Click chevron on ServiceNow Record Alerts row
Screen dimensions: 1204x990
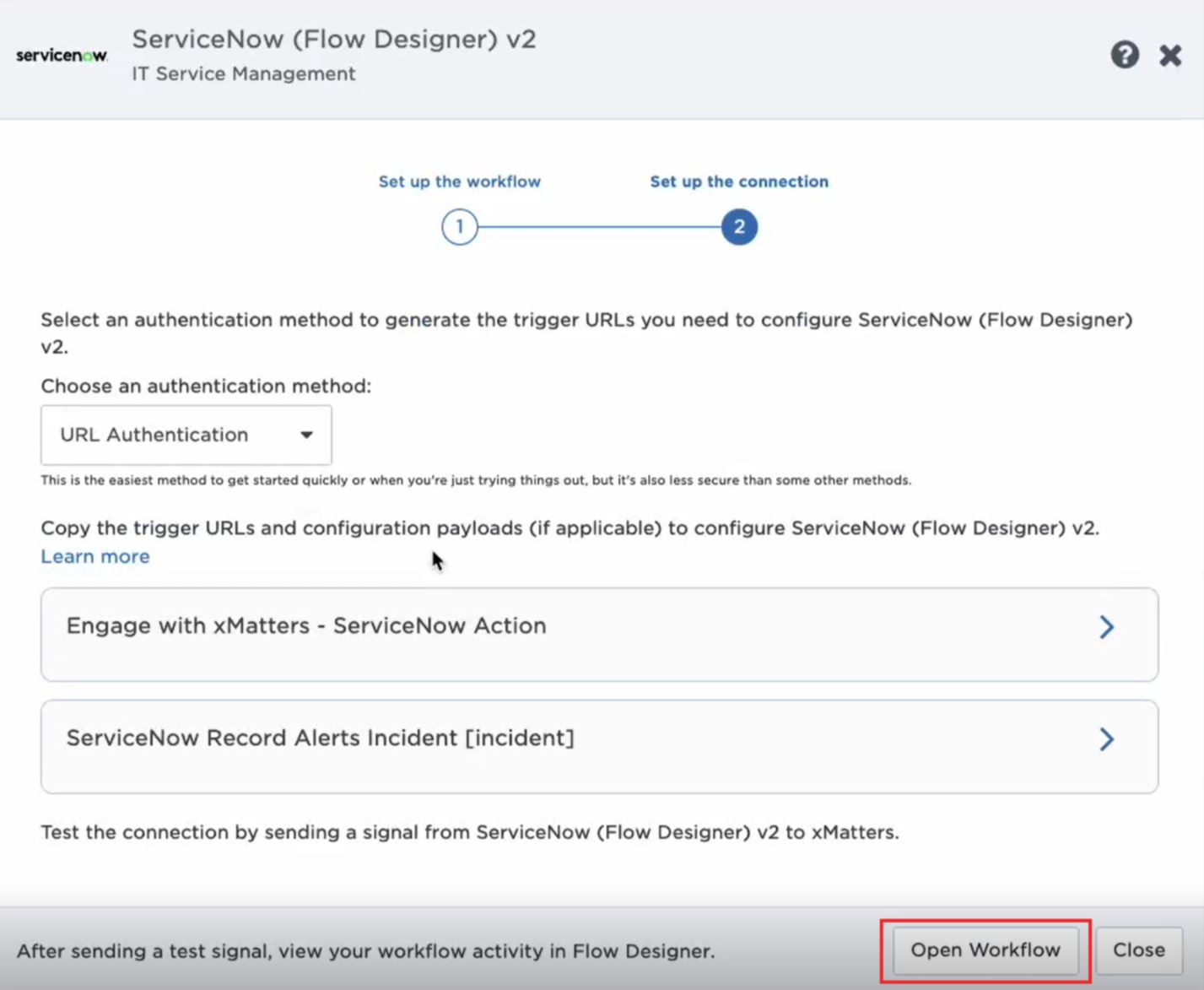[1106, 738]
